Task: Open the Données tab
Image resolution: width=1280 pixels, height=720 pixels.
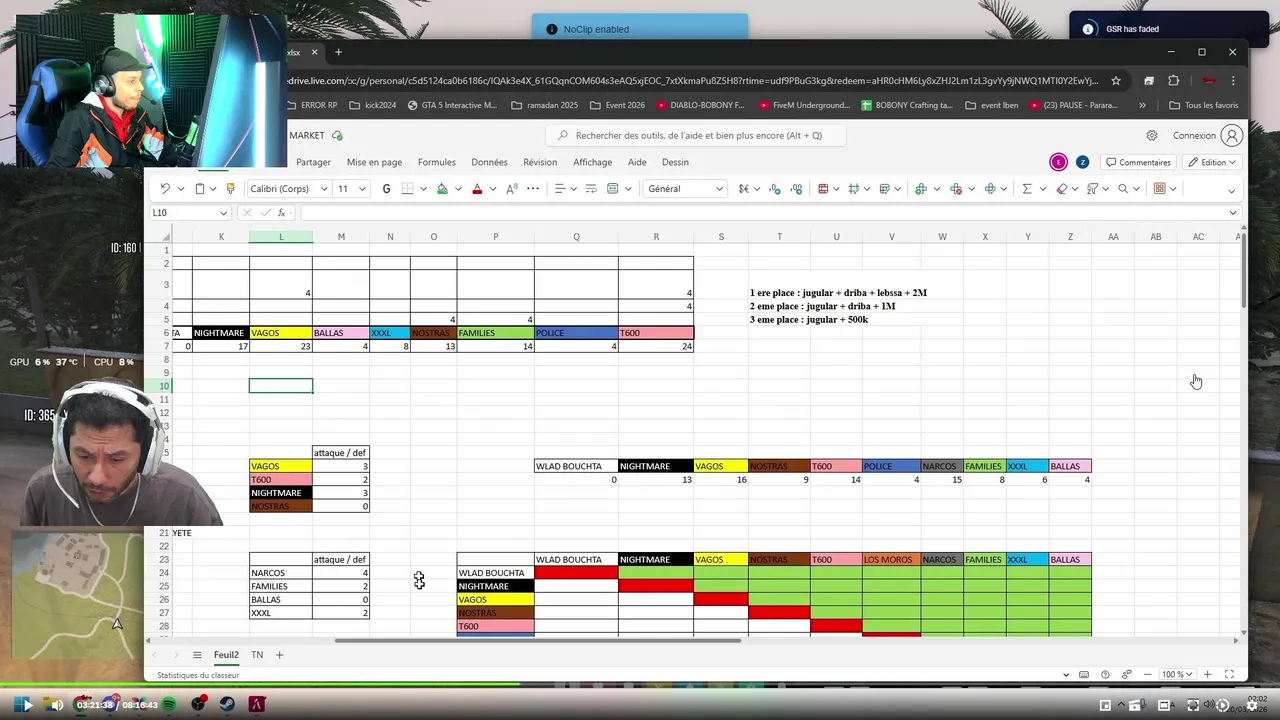Action: pos(489,162)
